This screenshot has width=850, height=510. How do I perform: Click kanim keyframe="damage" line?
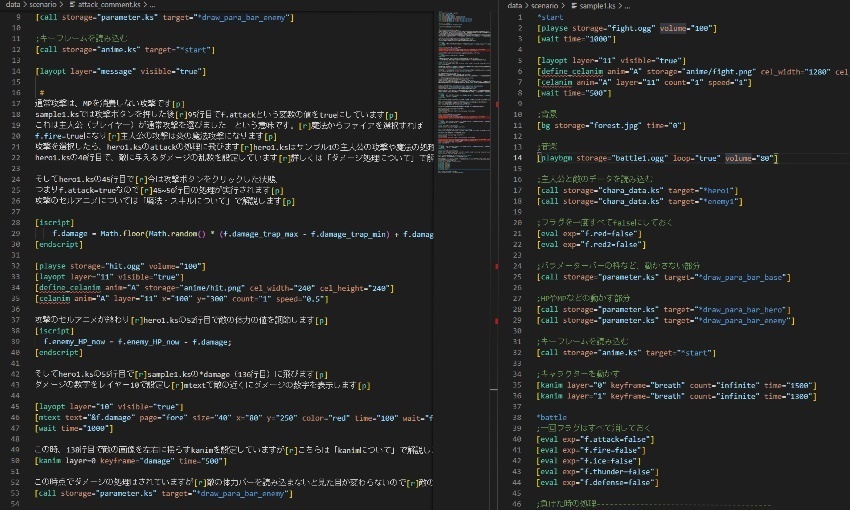pyautogui.click(x=131, y=461)
